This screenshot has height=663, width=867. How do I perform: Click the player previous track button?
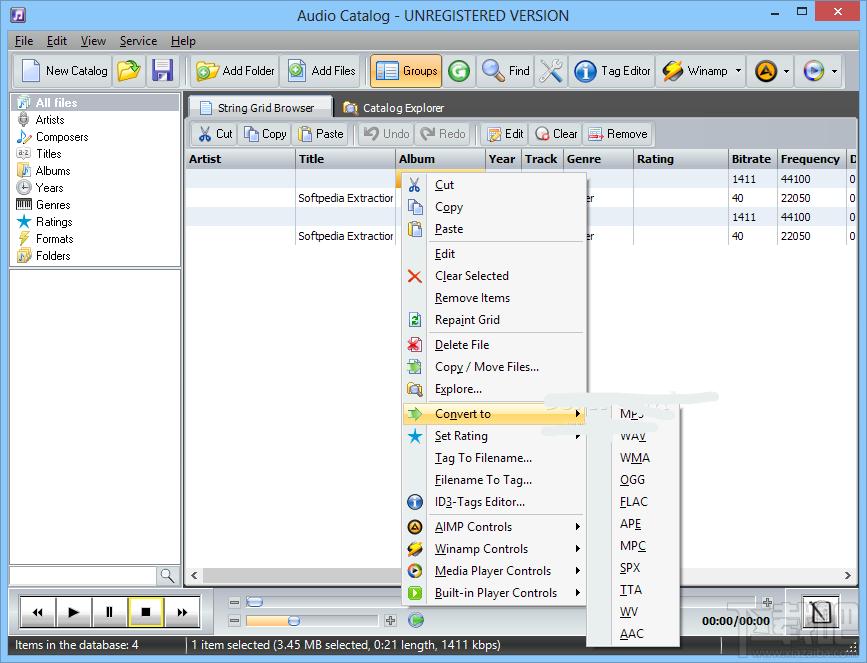point(38,612)
